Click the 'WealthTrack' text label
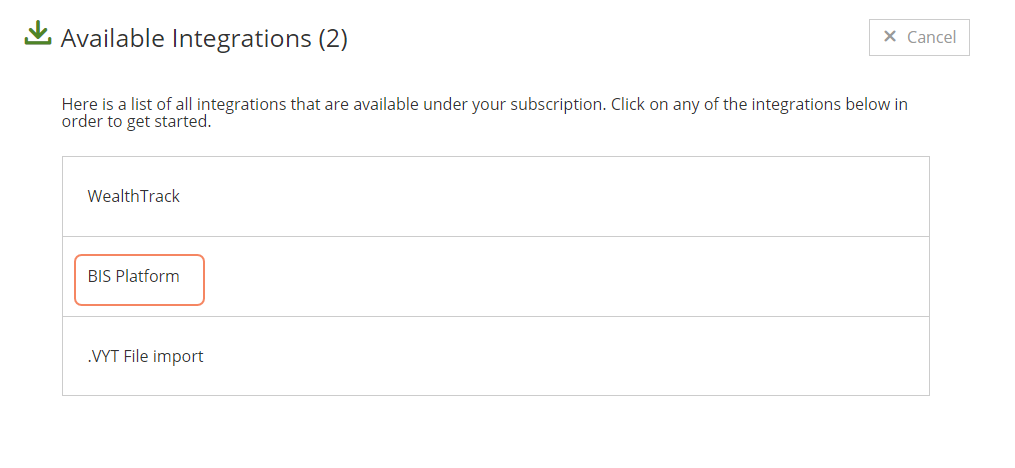This screenshot has height=468, width=1015. tap(133, 196)
